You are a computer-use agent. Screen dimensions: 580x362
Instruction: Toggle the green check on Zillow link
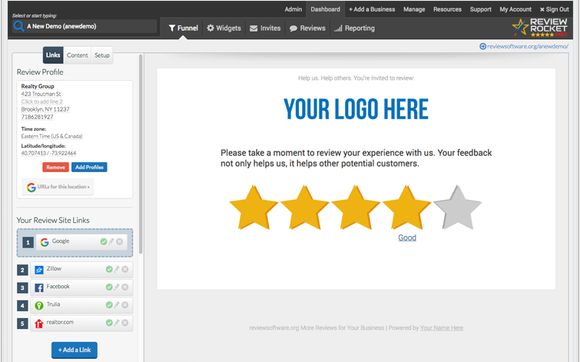[109, 269]
